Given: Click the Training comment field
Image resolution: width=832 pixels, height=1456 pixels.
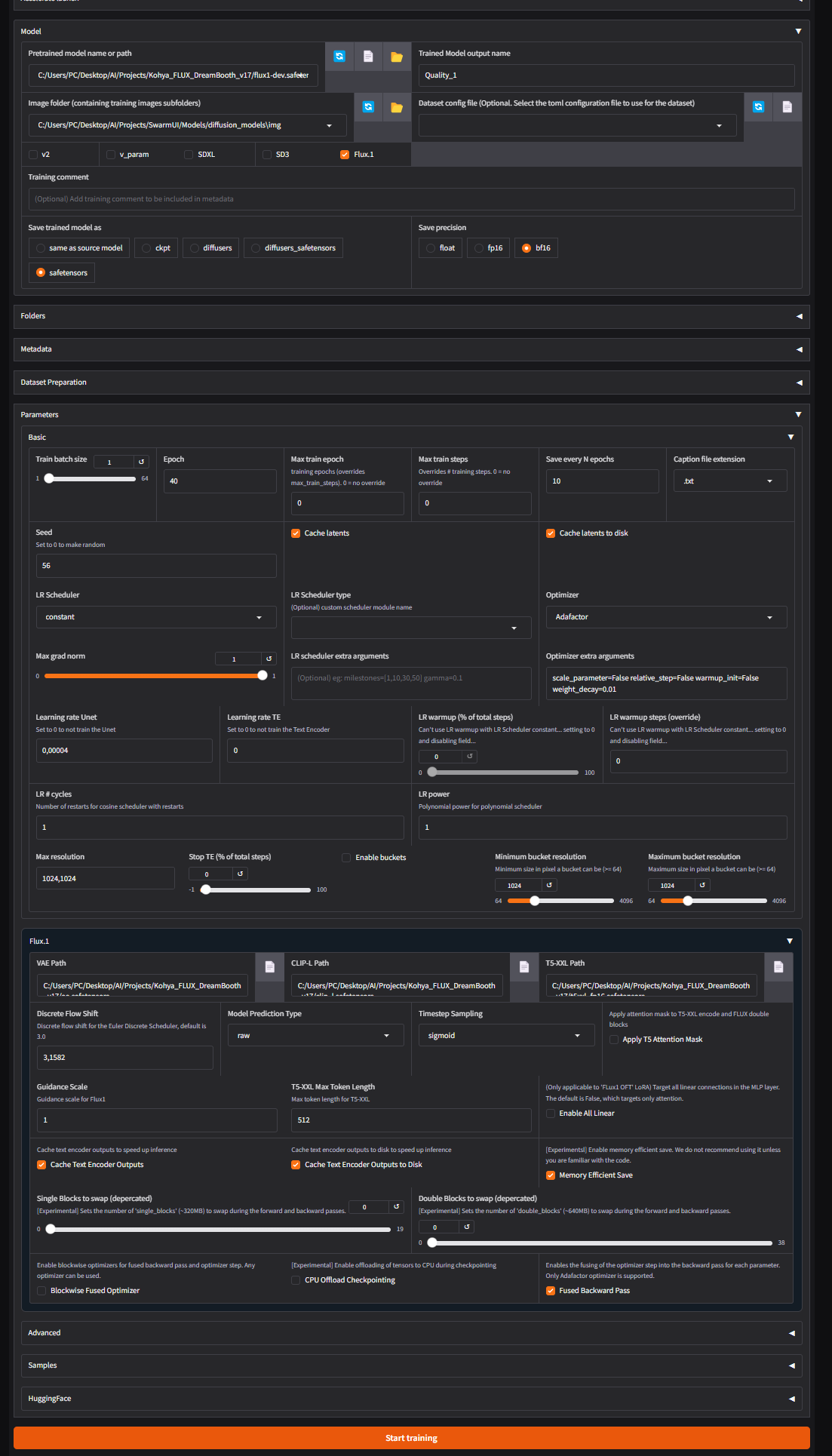Looking at the screenshot, I should click(x=412, y=199).
